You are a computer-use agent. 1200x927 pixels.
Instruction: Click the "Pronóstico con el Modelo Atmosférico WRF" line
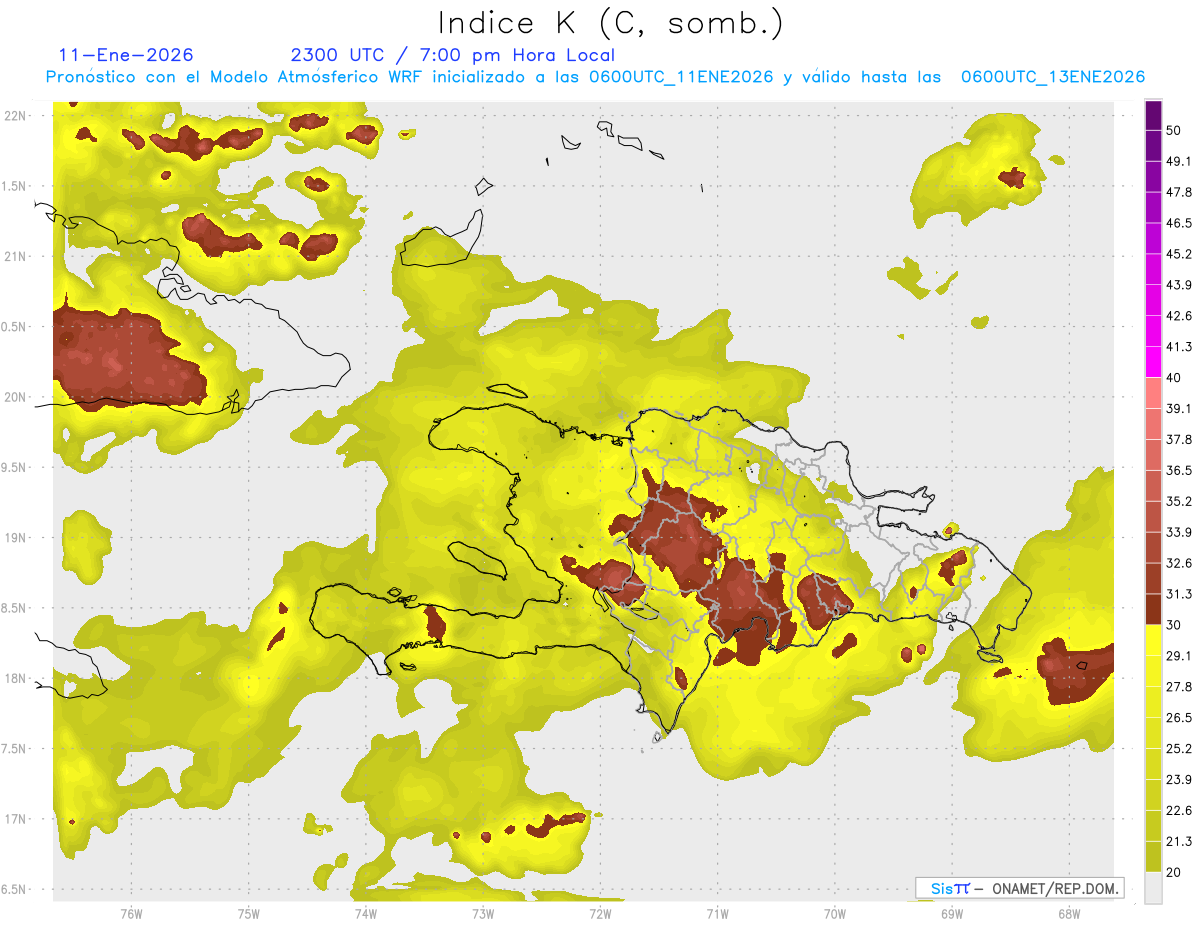click(595, 77)
